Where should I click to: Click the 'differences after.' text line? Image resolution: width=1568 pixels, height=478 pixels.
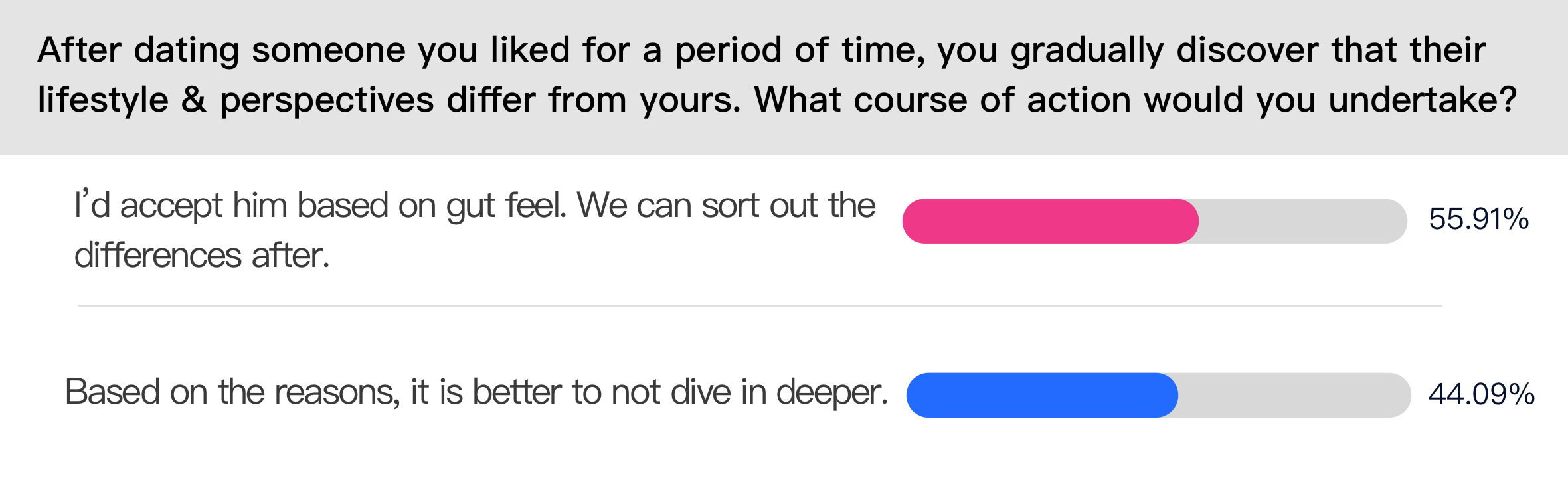(x=202, y=256)
